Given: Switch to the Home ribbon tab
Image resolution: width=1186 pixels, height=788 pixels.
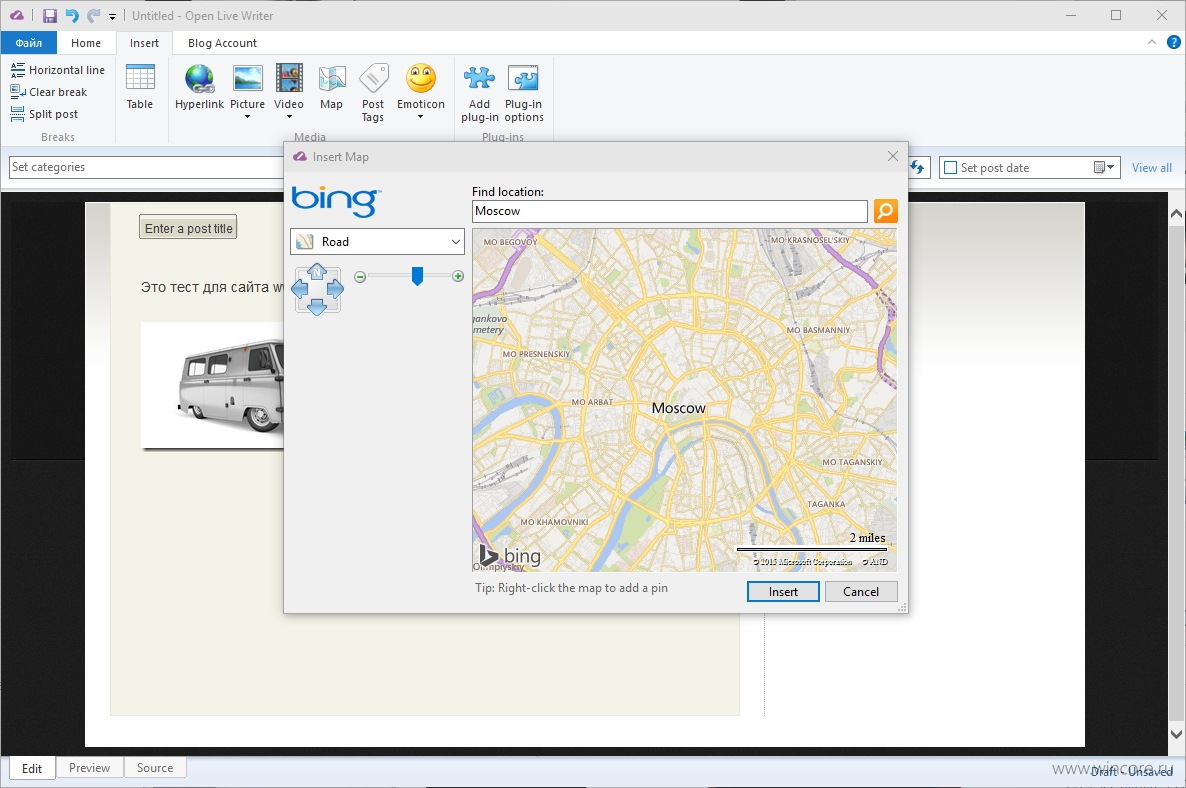Looking at the screenshot, I should (x=85, y=43).
